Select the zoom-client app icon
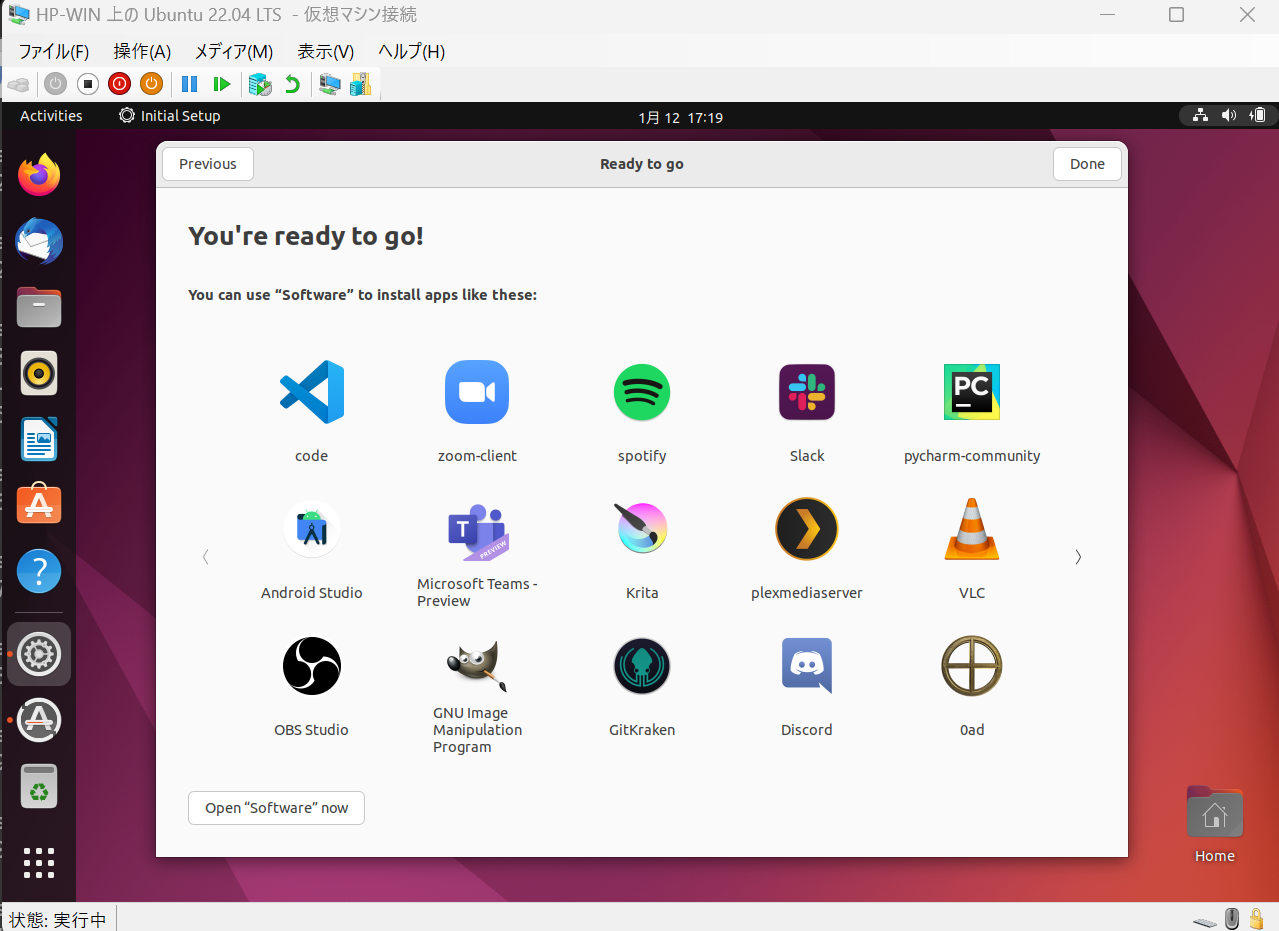Viewport: 1279px width, 931px height. pos(477,392)
